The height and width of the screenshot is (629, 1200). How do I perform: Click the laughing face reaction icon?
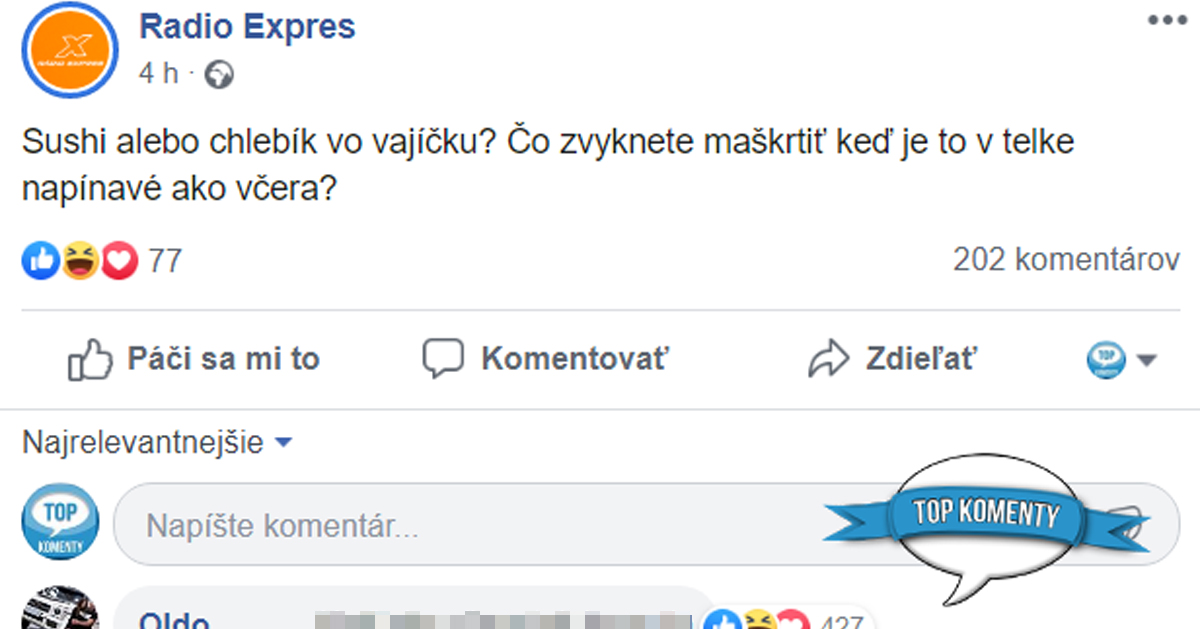click(x=78, y=260)
